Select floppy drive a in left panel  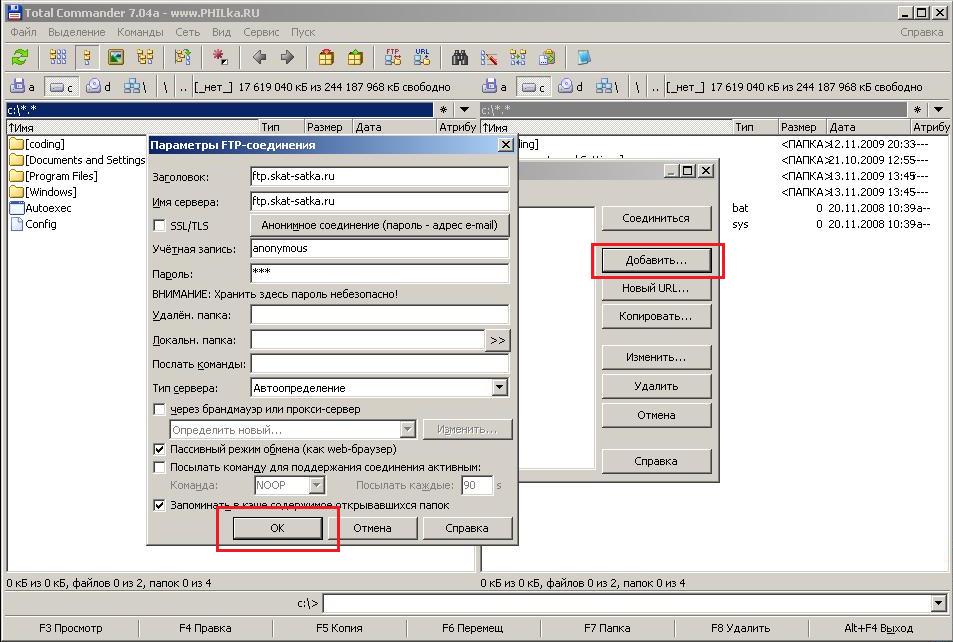pyautogui.click(x=22, y=87)
